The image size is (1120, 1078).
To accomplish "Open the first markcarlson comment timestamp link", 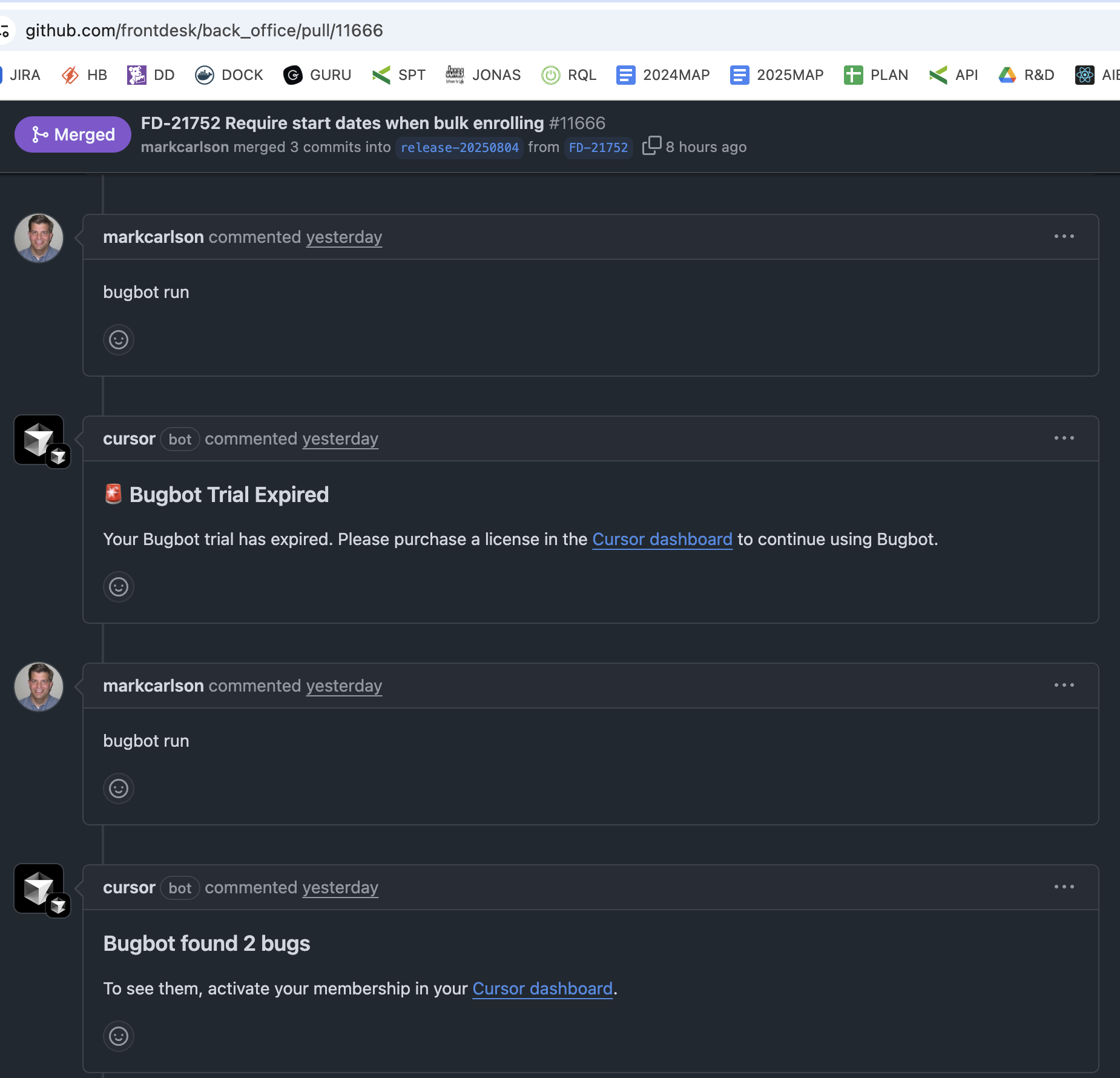I will coord(344,237).
